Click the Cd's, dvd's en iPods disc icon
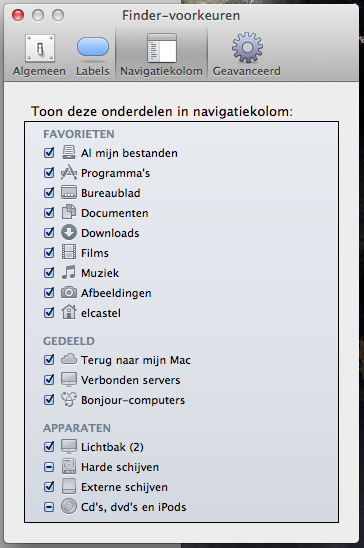Viewport: 364px width, 548px height. [x=69, y=506]
